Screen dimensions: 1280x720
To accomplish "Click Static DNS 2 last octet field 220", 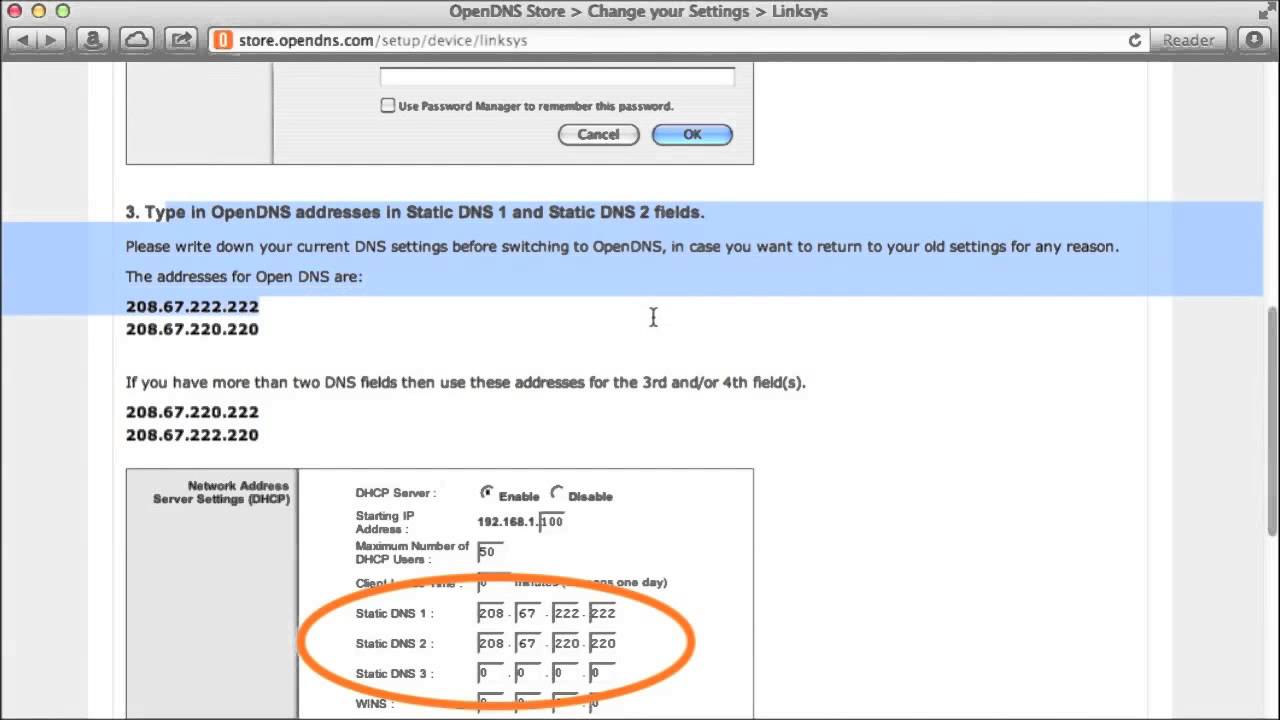I will point(602,643).
